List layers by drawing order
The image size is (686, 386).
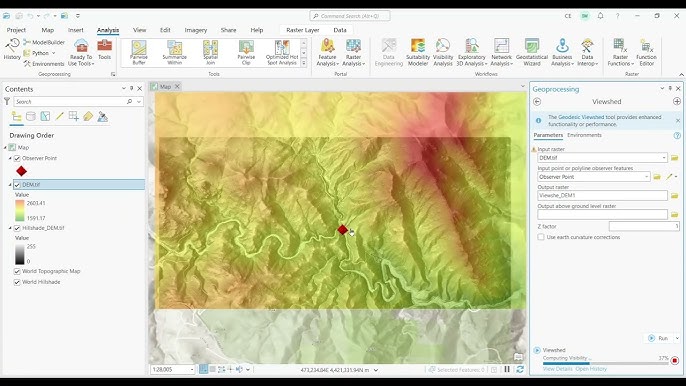click(17, 116)
